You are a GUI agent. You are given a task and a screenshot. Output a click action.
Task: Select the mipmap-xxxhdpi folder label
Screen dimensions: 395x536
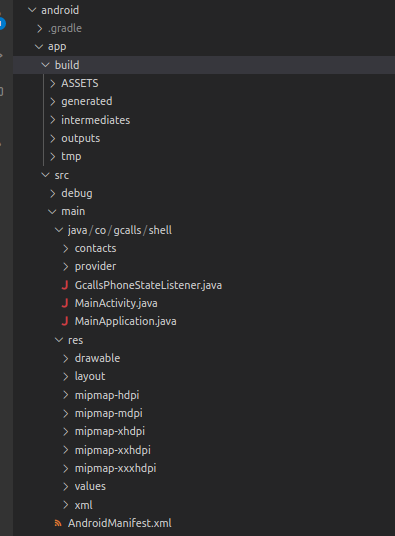tap(115, 468)
